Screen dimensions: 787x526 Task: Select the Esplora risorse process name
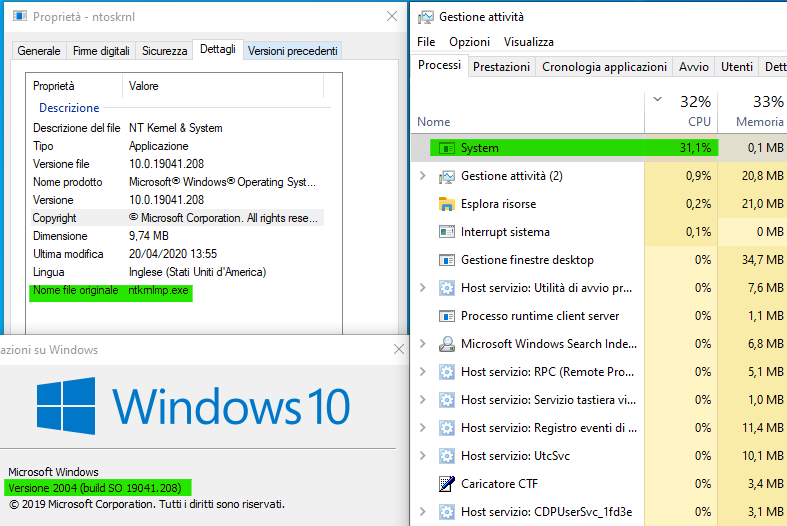[x=498, y=204]
